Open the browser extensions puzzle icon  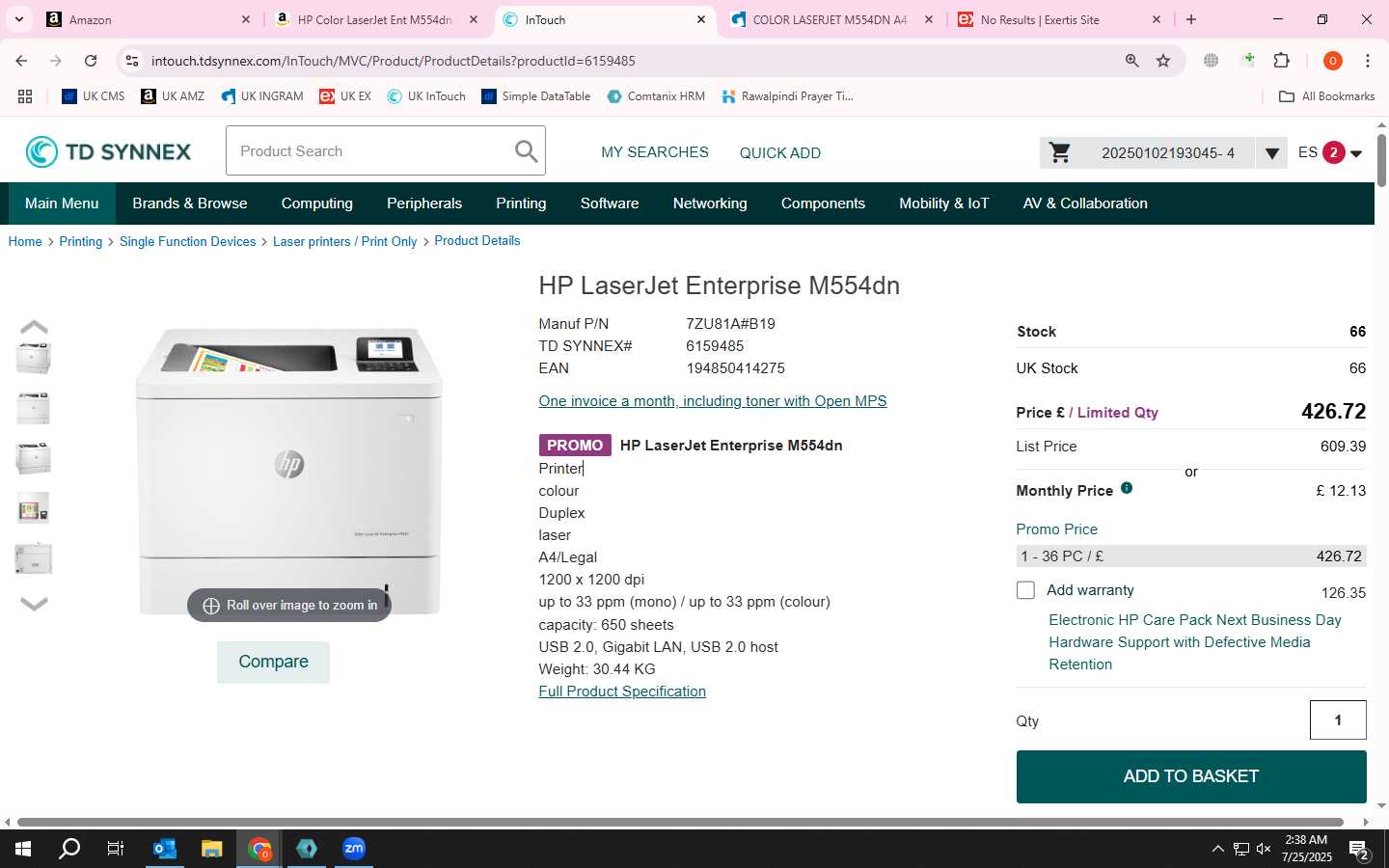[1282, 61]
